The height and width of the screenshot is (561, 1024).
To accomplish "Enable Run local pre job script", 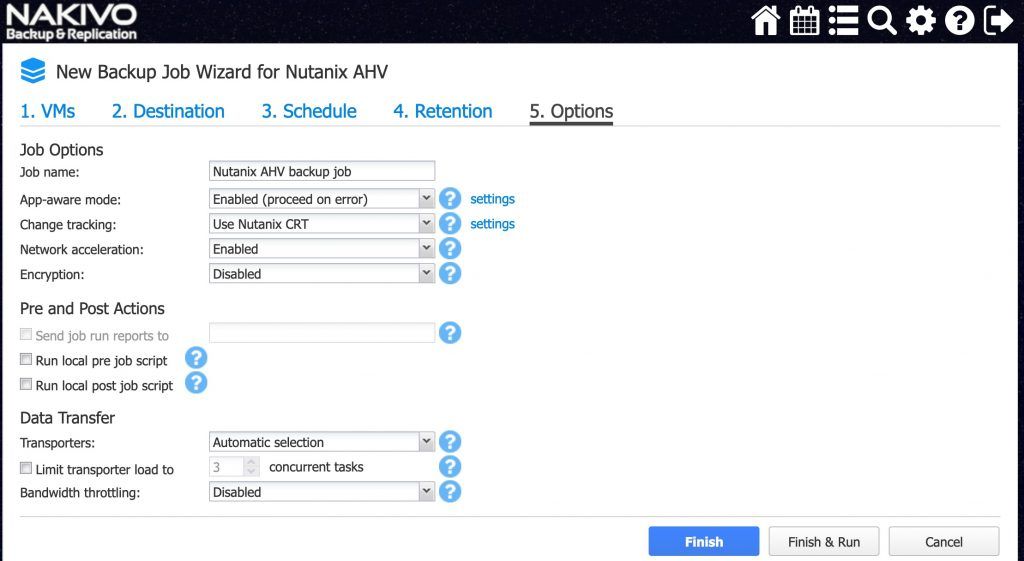I will point(26,359).
